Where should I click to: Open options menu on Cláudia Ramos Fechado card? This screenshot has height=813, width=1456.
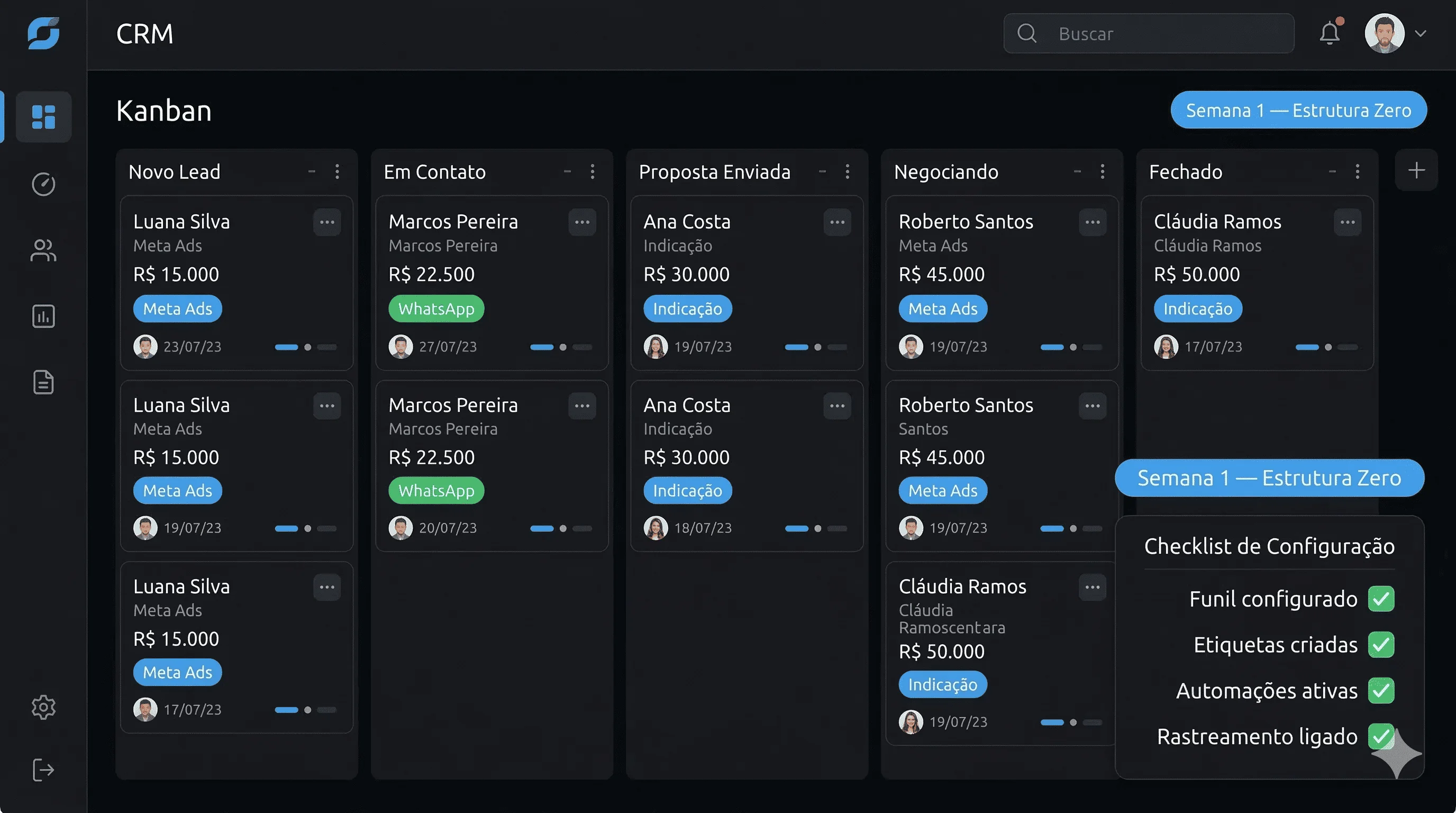coord(1348,222)
